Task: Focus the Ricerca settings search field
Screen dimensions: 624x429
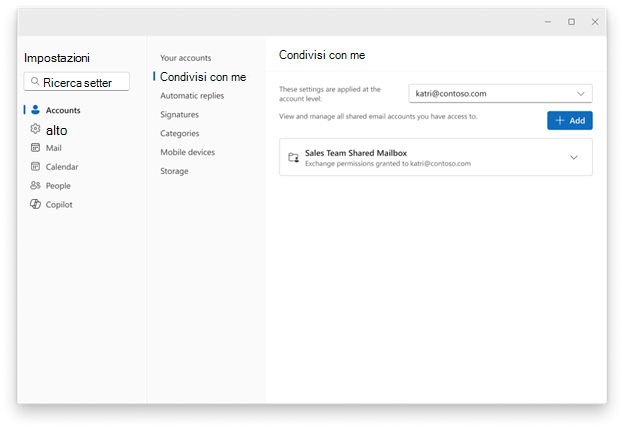Action: [77, 82]
